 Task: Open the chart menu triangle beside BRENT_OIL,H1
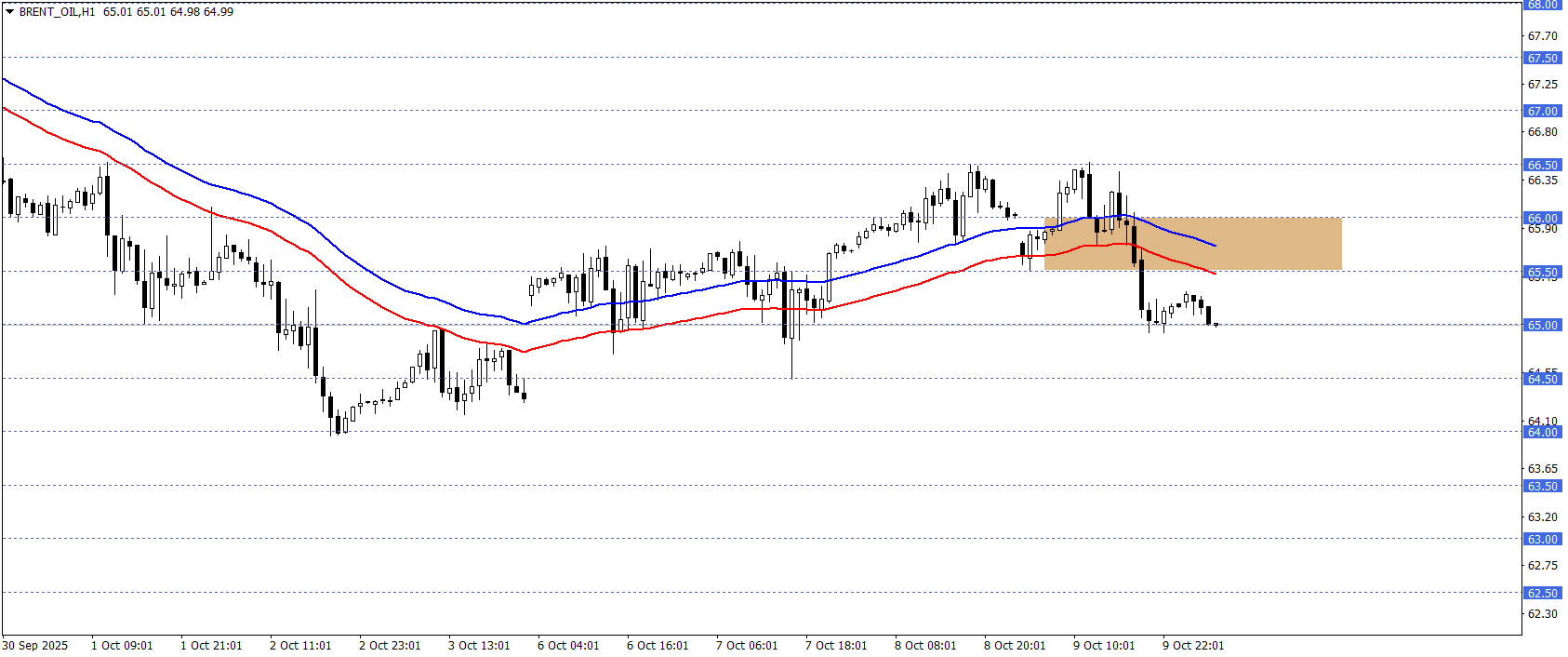click(9, 12)
